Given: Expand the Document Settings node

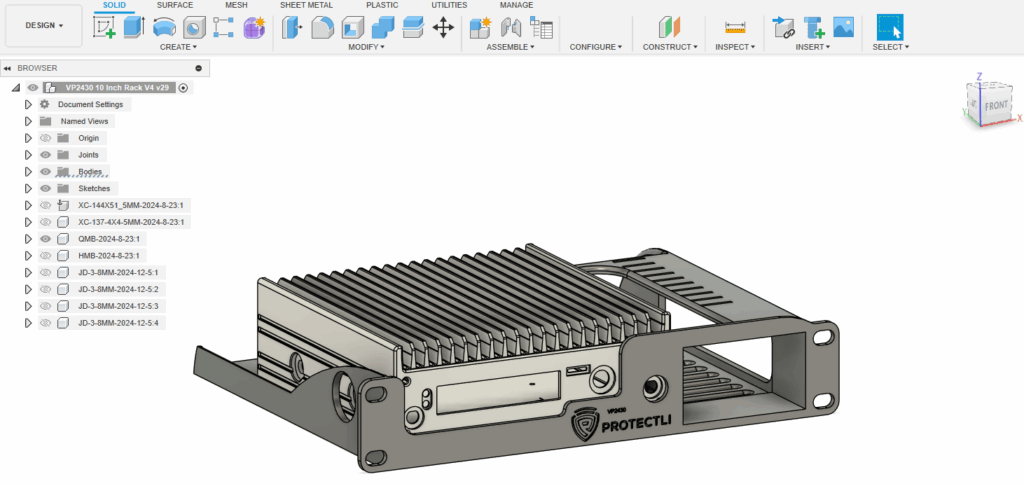Looking at the screenshot, I should [x=29, y=104].
